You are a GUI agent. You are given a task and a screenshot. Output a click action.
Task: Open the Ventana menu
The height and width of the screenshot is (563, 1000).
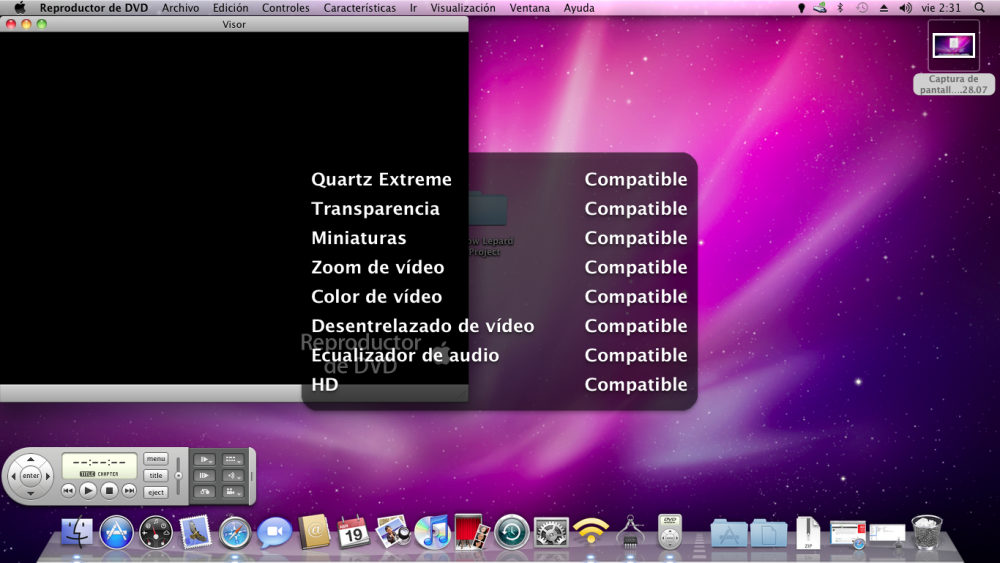(x=529, y=8)
